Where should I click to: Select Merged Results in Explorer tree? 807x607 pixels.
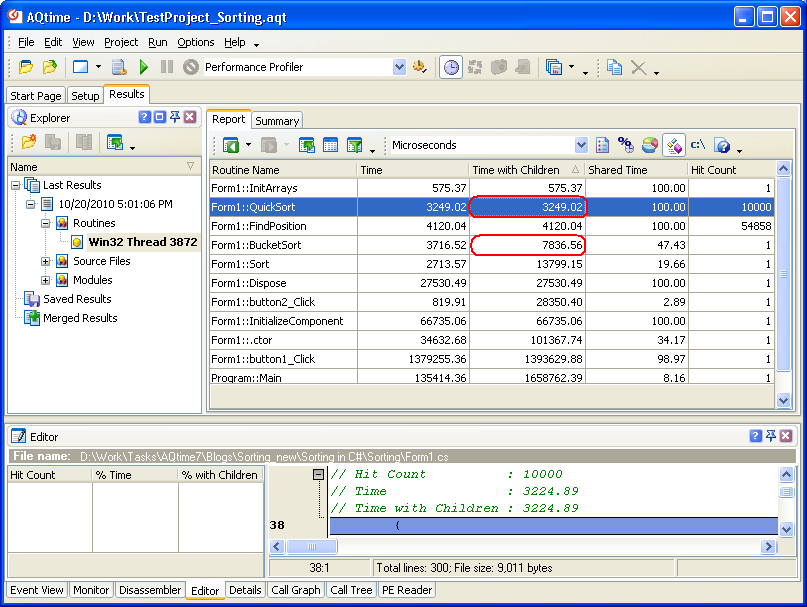[80, 318]
